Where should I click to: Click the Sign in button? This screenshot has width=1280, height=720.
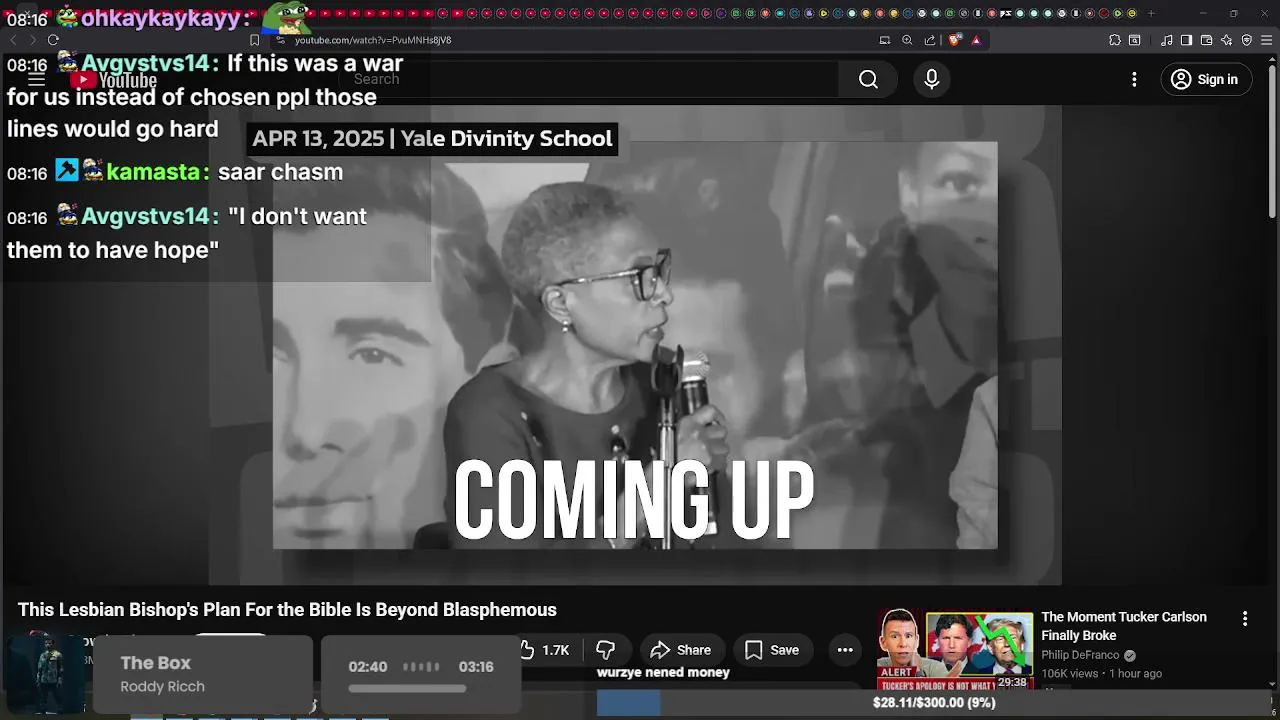pyautogui.click(x=1205, y=79)
